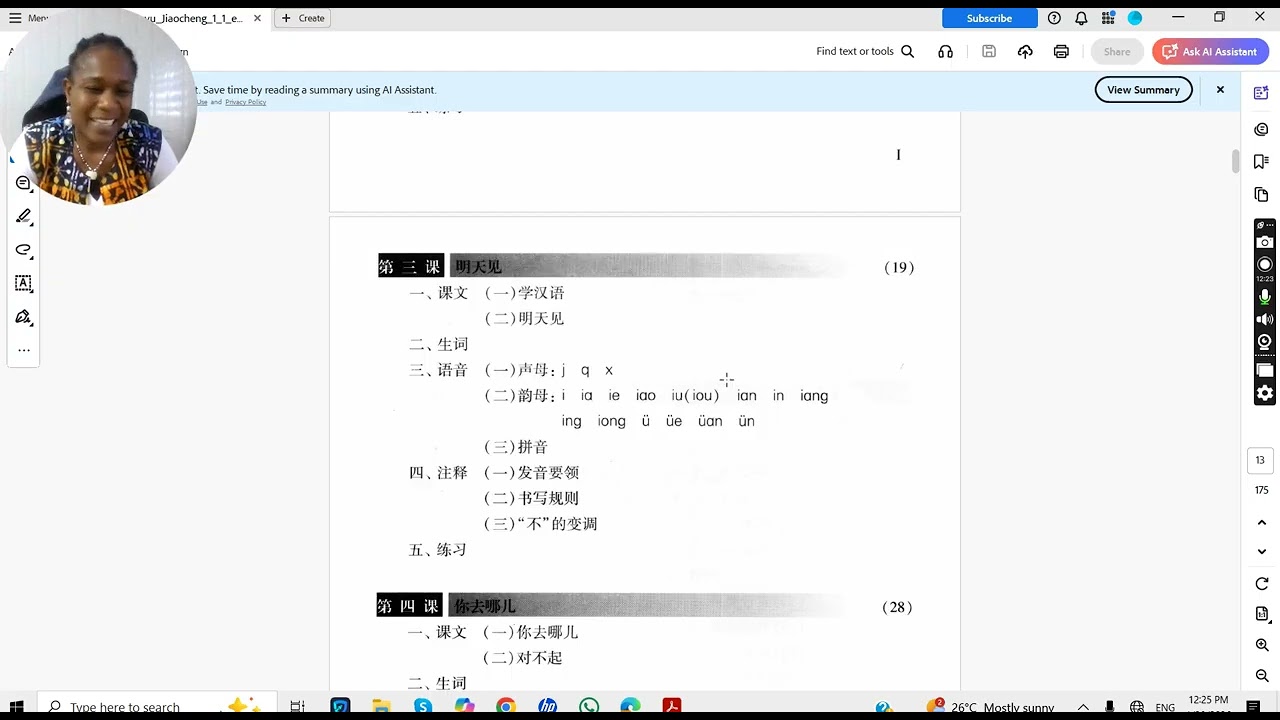Select the comment tool in left toolbar
The image size is (1280, 720).
(x=24, y=183)
